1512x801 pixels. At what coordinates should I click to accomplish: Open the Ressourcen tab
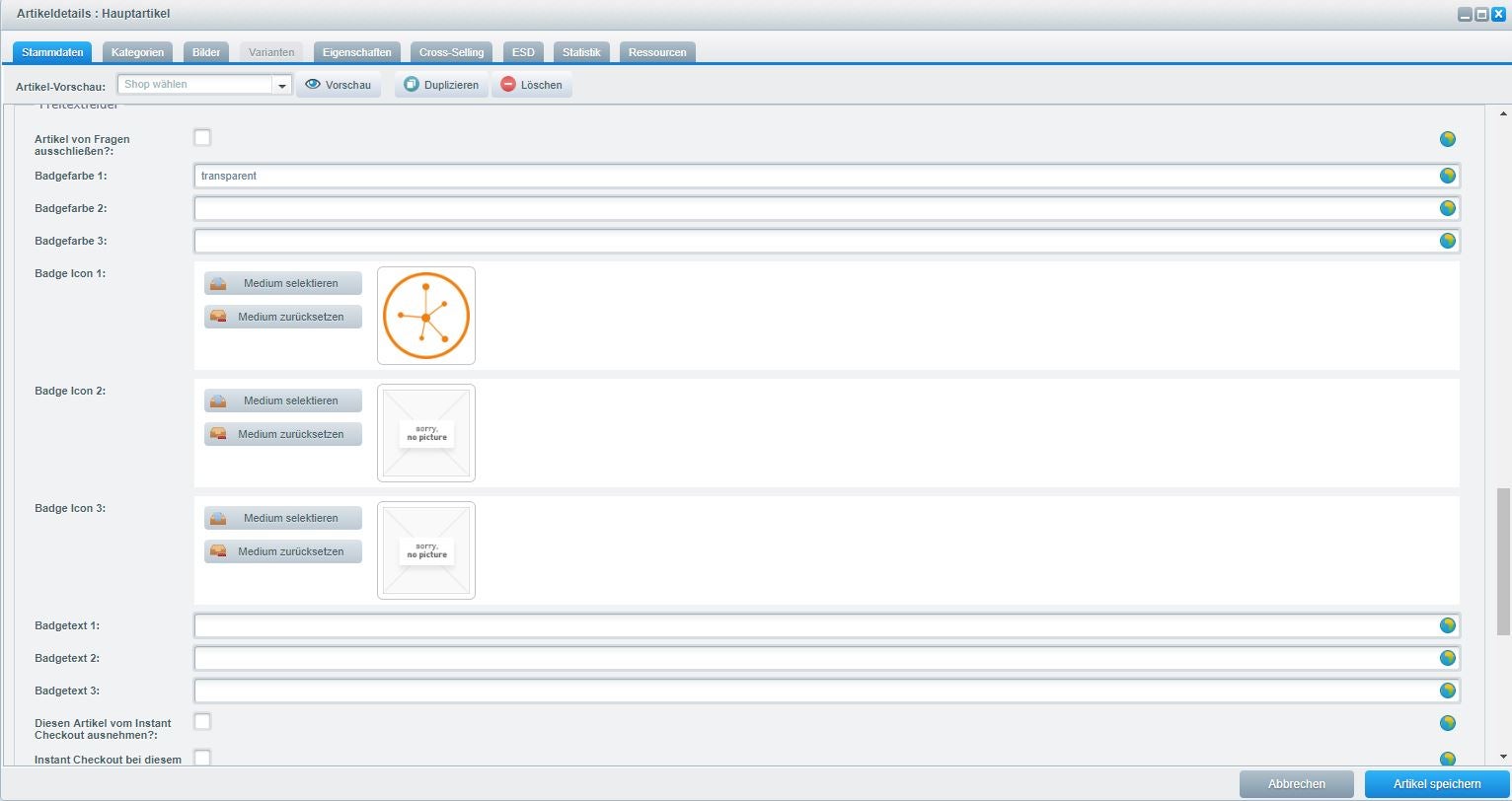[x=657, y=52]
